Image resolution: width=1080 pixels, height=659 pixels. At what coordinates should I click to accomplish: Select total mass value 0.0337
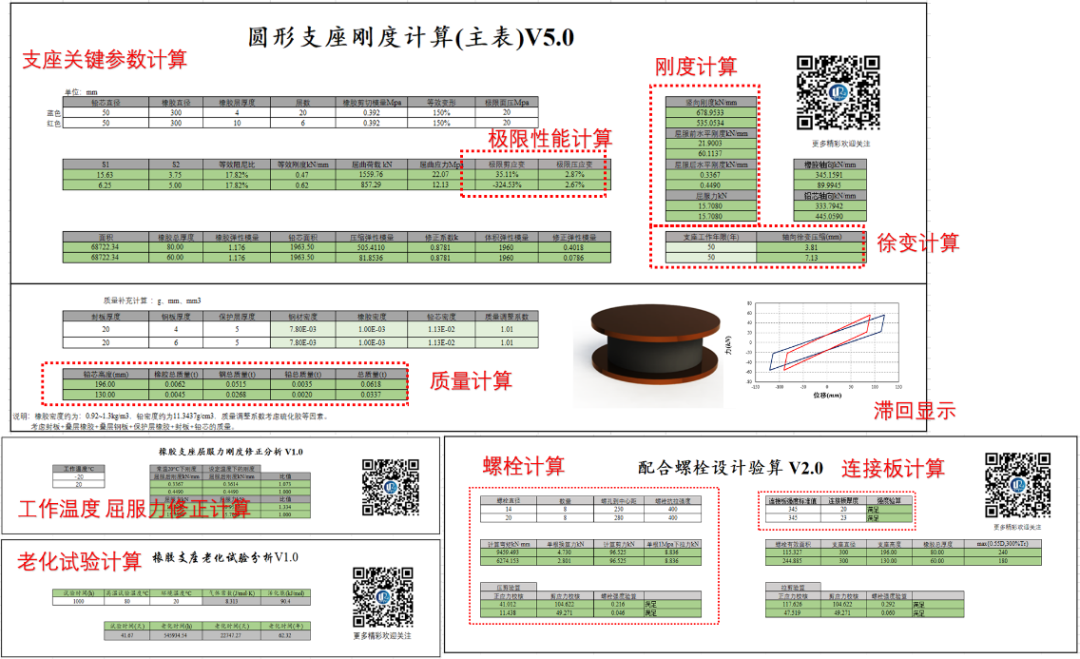click(371, 395)
